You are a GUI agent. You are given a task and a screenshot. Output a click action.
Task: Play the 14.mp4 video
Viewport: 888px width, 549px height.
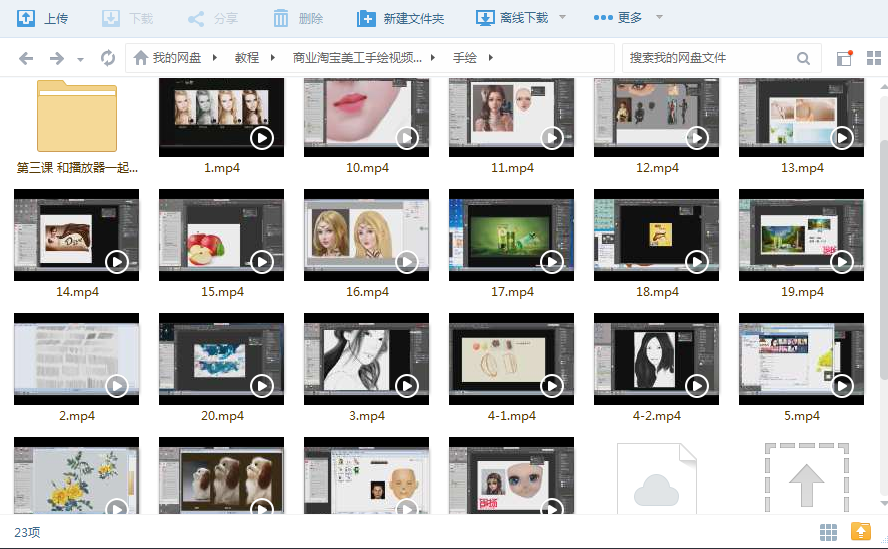coord(117,262)
